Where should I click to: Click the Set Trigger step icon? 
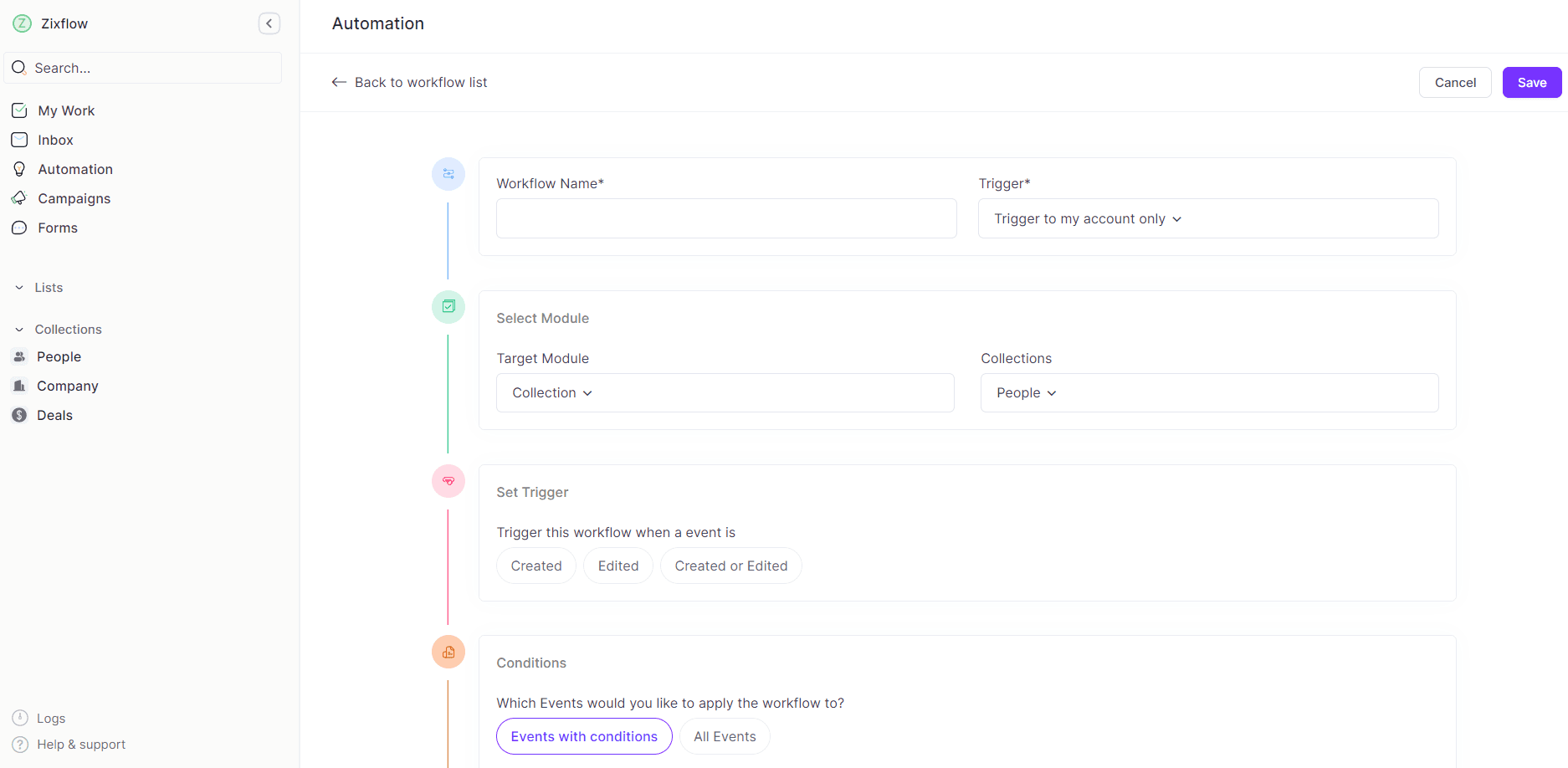pos(448,481)
